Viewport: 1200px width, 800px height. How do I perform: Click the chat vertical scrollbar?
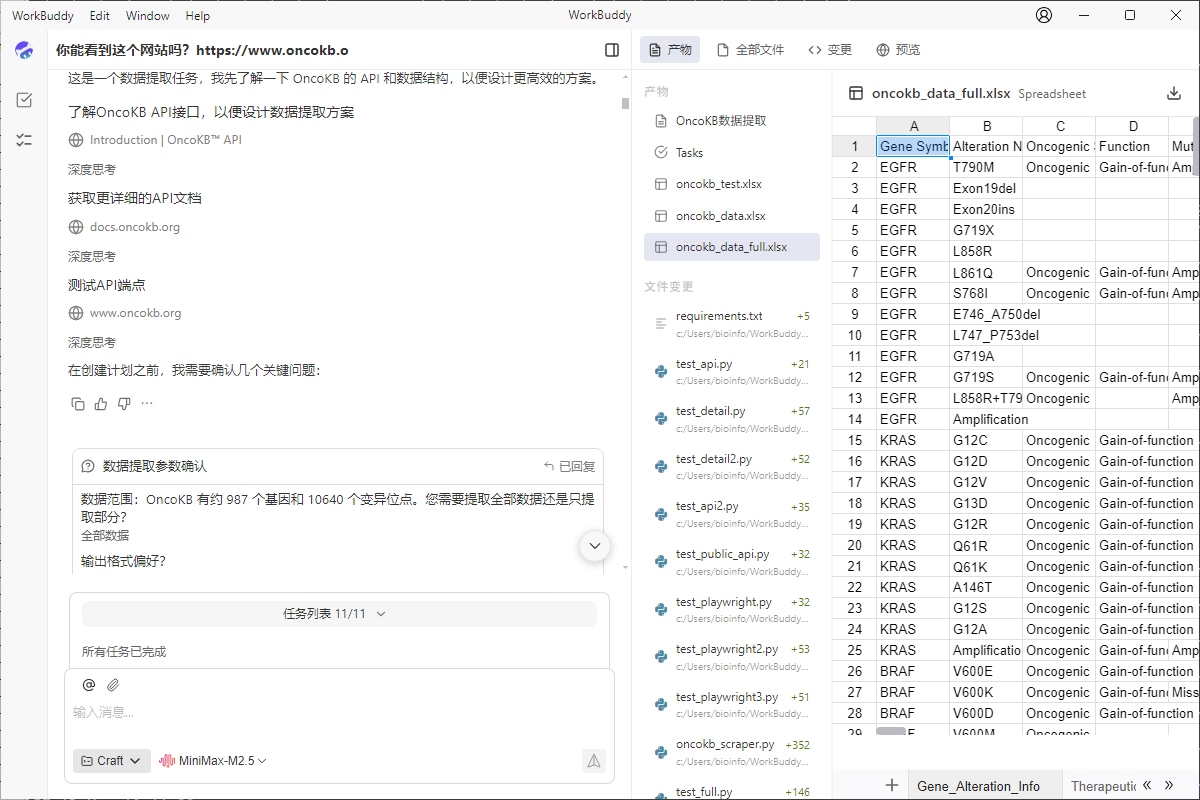pyautogui.click(x=625, y=103)
